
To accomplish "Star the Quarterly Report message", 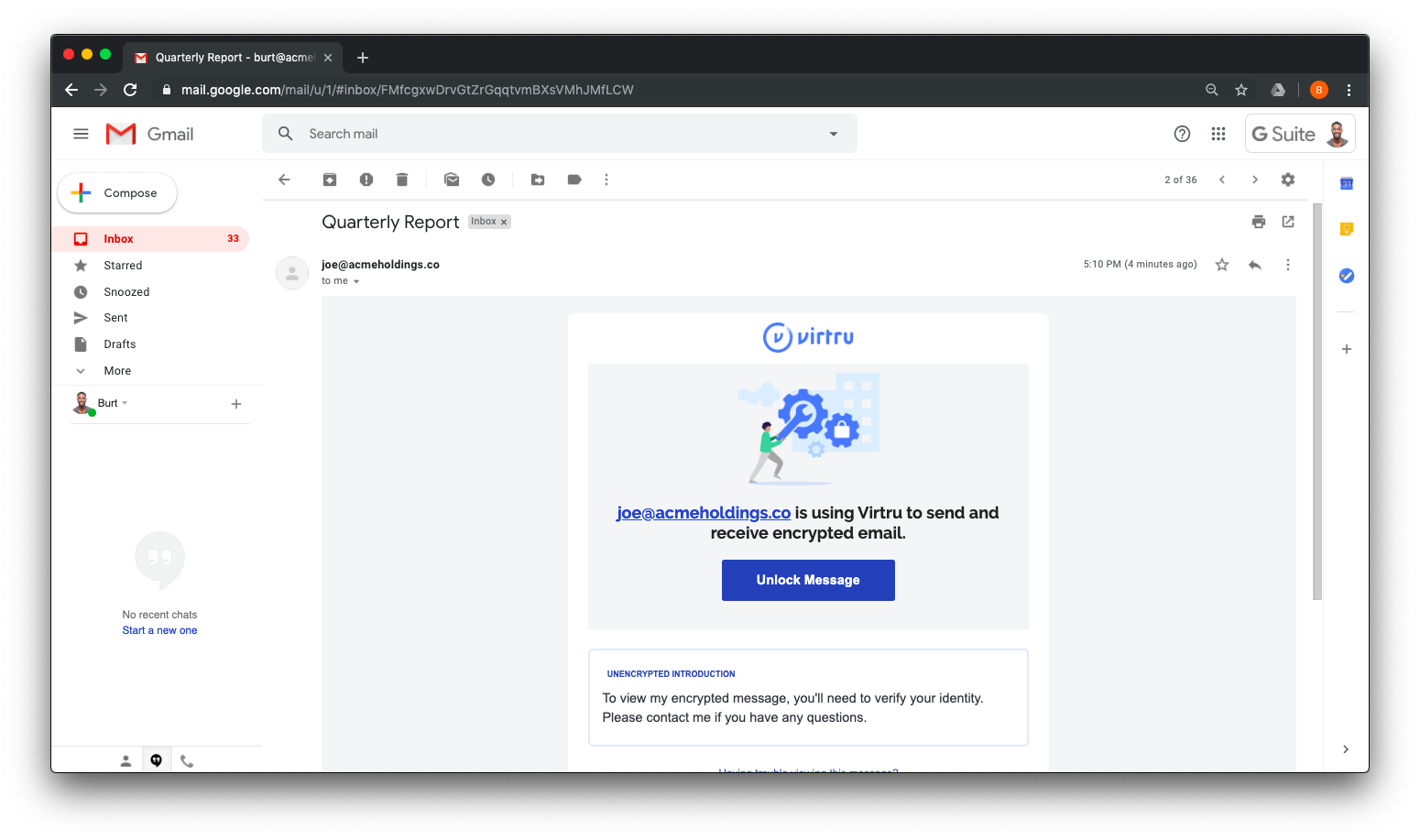I will tap(1222, 265).
